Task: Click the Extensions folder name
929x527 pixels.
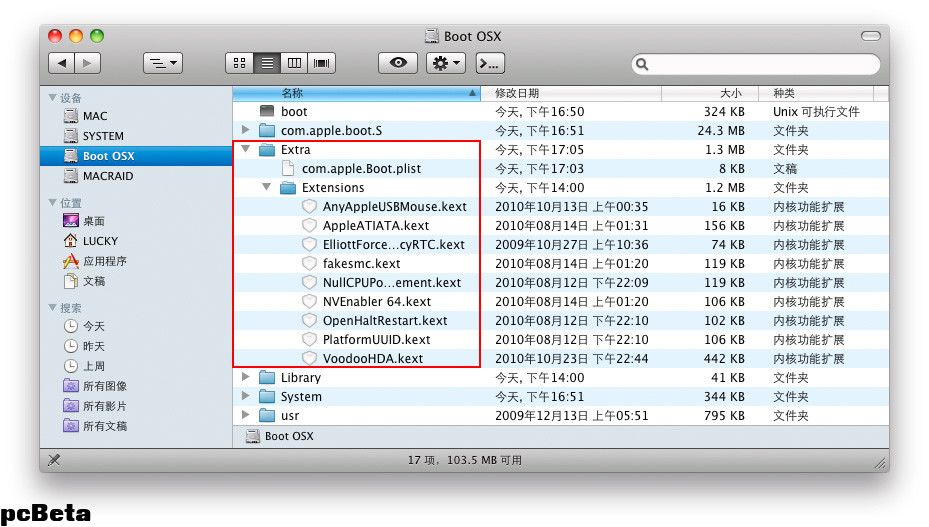Action: point(333,187)
